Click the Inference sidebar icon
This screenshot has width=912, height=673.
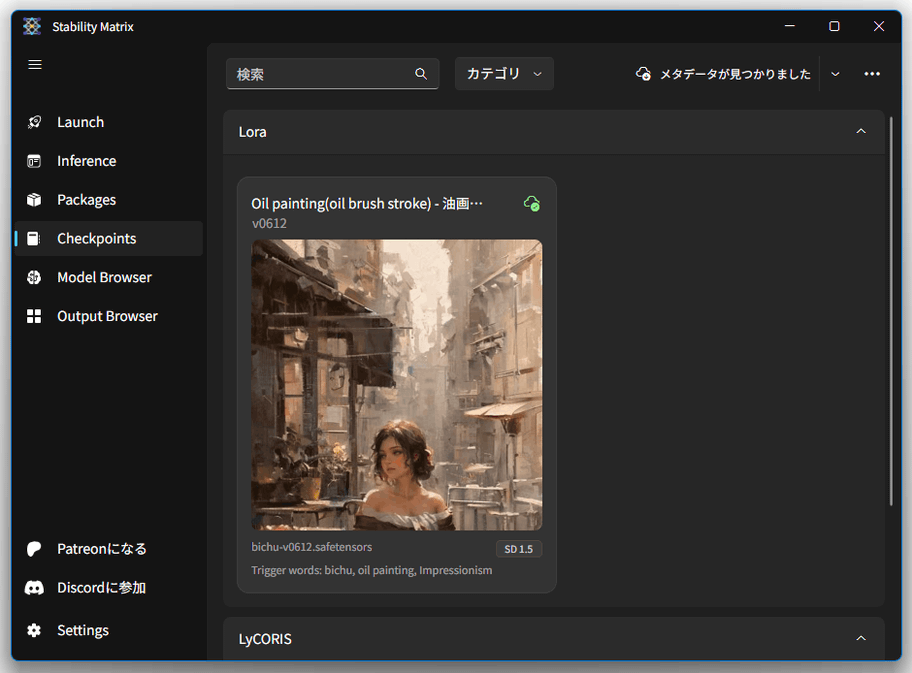click(34, 161)
